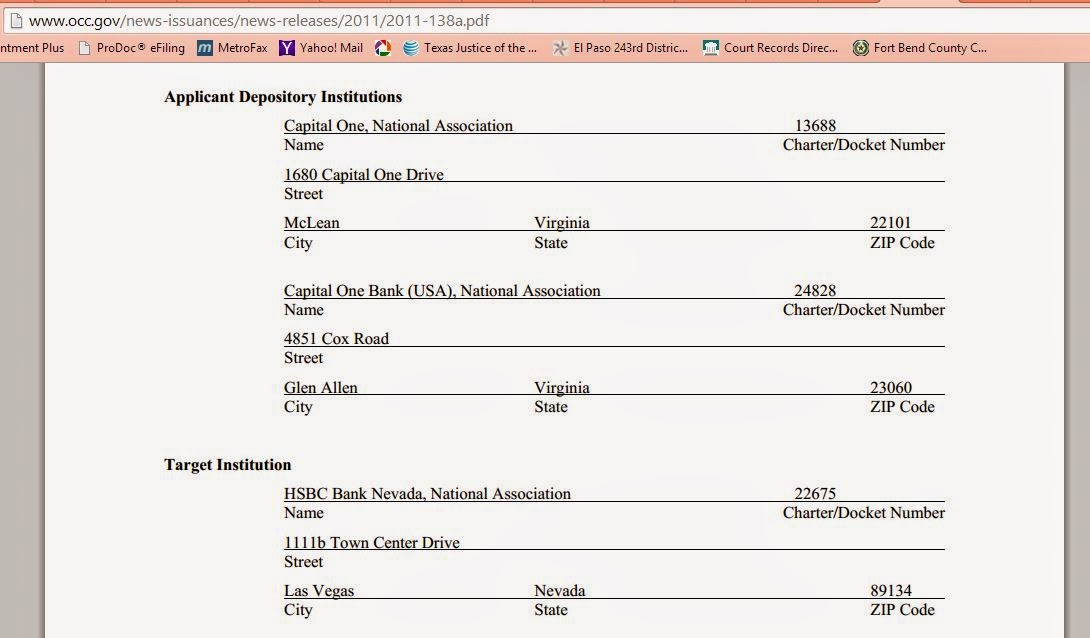Click the occ.gov URL in address bar
The width and height of the screenshot is (1090, 638).
pos(259,21)
